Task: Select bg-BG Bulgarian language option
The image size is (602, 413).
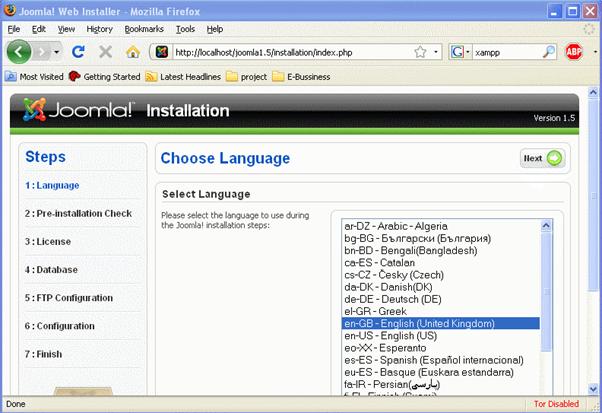Action: [441, 238]
